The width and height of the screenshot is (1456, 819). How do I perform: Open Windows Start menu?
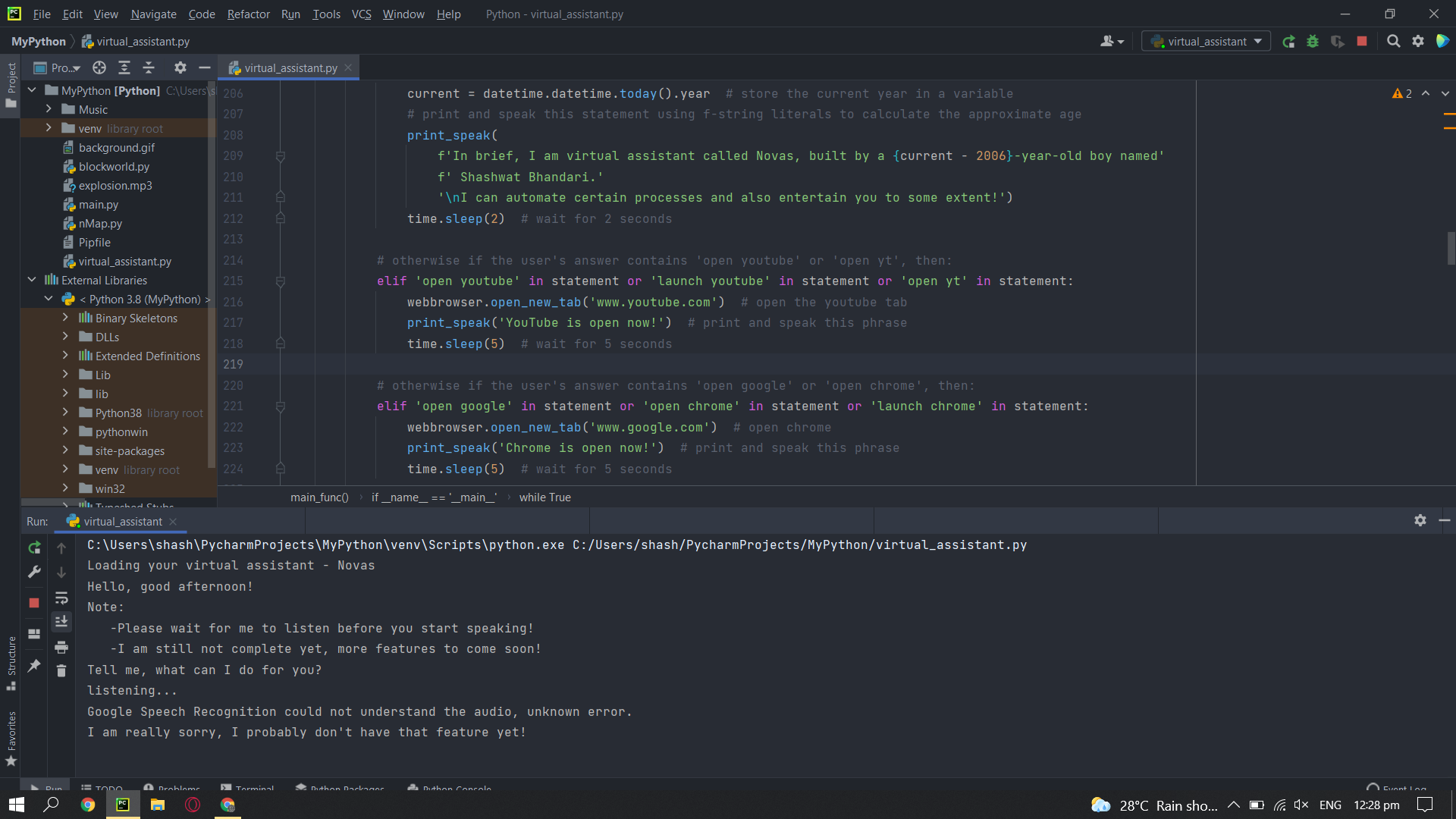16,805
